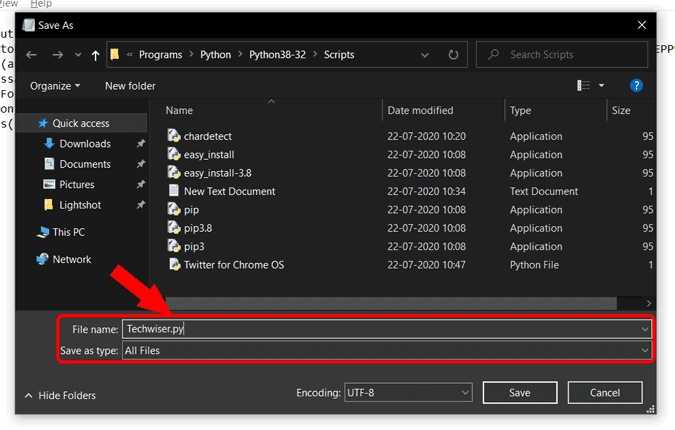The image size is (675, 430).
Task: Refresh the Scripts folder listing
Action: [x=454, y=55]
